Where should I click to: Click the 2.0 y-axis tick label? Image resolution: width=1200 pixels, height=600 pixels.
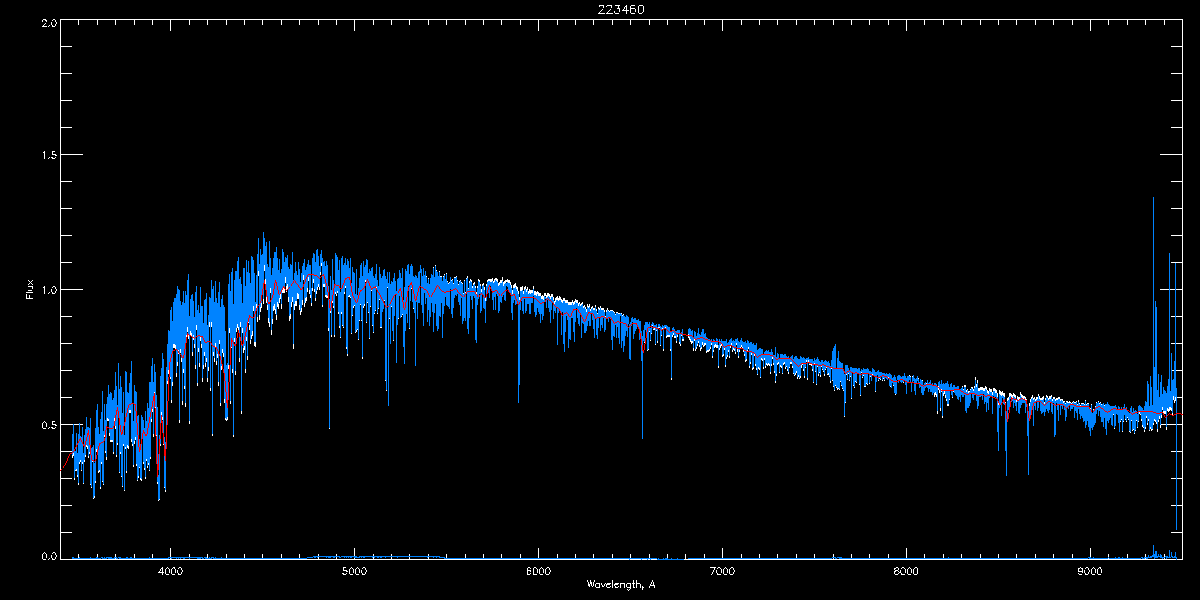coord(48,21)
